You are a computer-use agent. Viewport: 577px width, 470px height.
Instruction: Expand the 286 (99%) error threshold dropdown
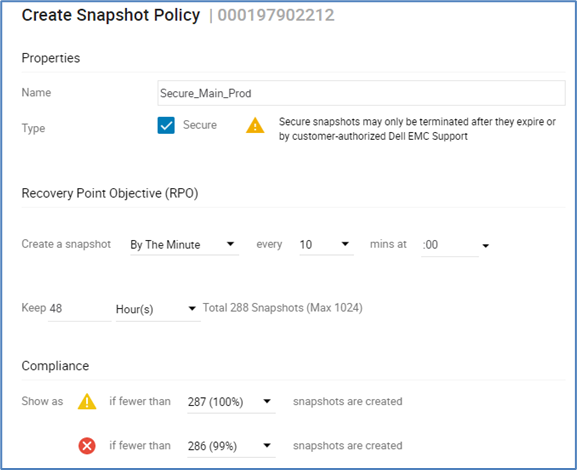[231, 446]
